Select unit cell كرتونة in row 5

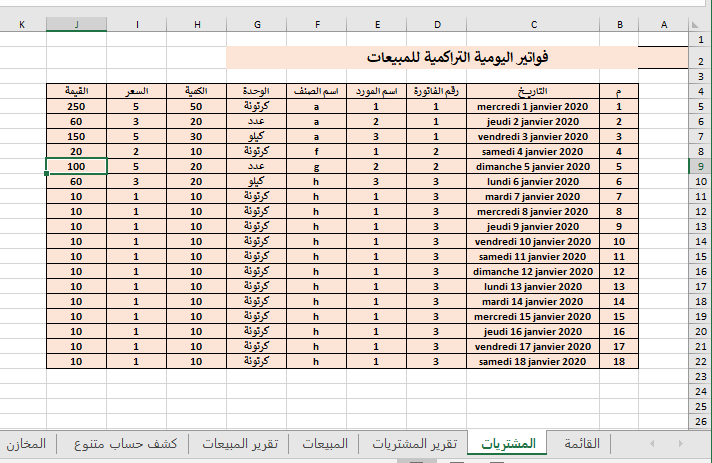point(257,107)
